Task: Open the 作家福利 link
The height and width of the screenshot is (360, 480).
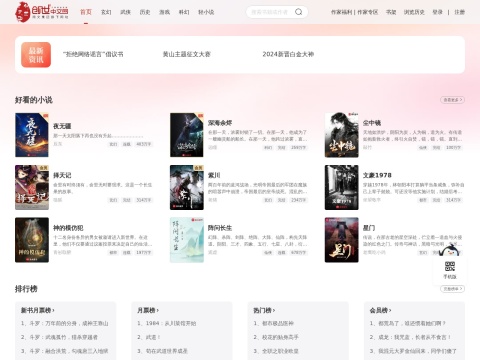Action: [x=341, y=12]
